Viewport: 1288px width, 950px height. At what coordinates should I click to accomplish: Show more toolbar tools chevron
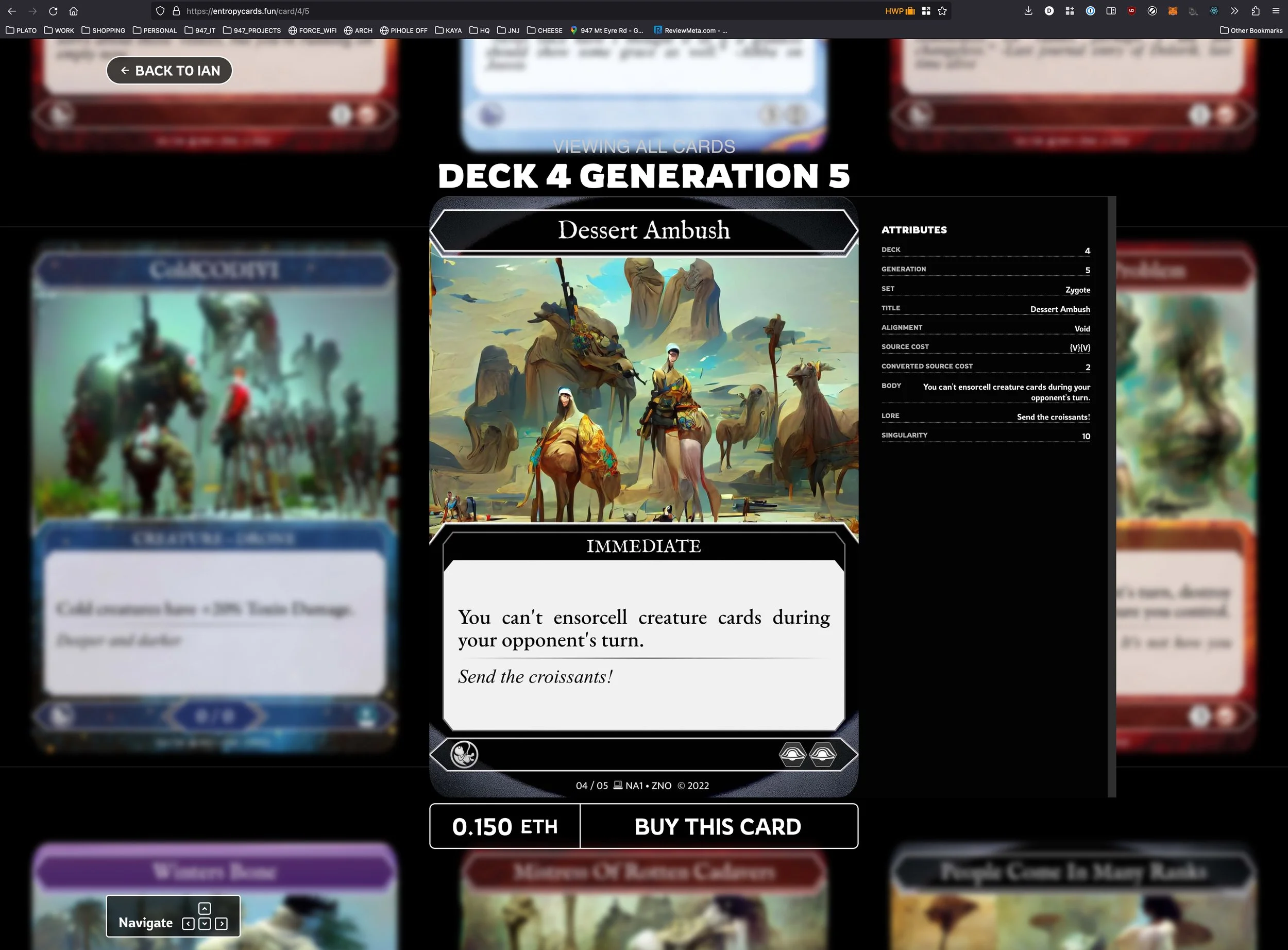point(1234,11)
